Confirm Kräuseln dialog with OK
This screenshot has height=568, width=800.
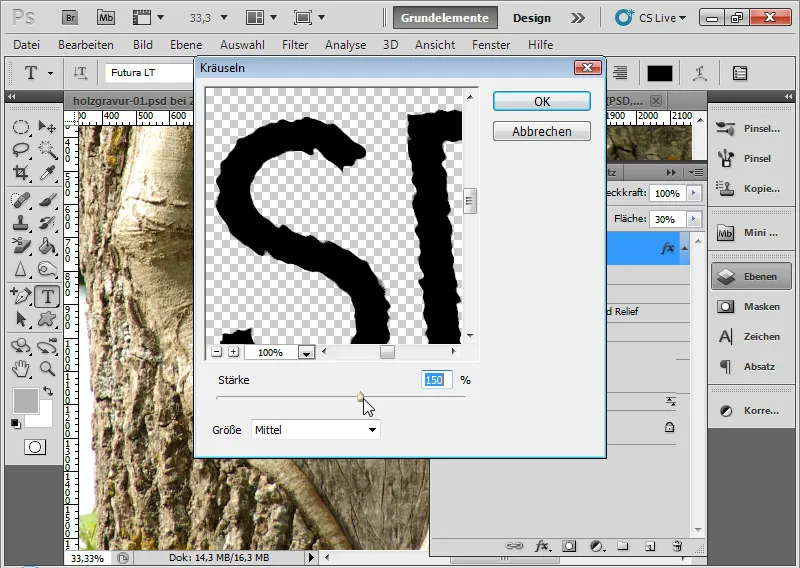coord(542,101)
